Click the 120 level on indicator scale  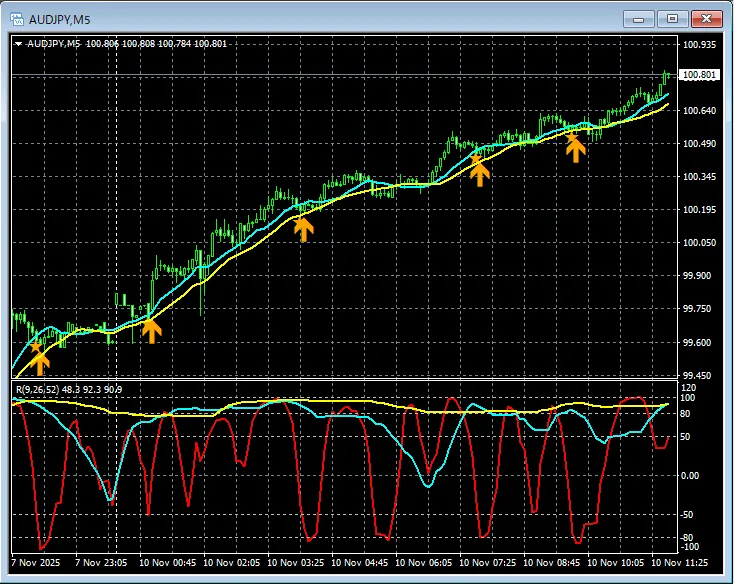pyautogui.click(x=689, y=388)
